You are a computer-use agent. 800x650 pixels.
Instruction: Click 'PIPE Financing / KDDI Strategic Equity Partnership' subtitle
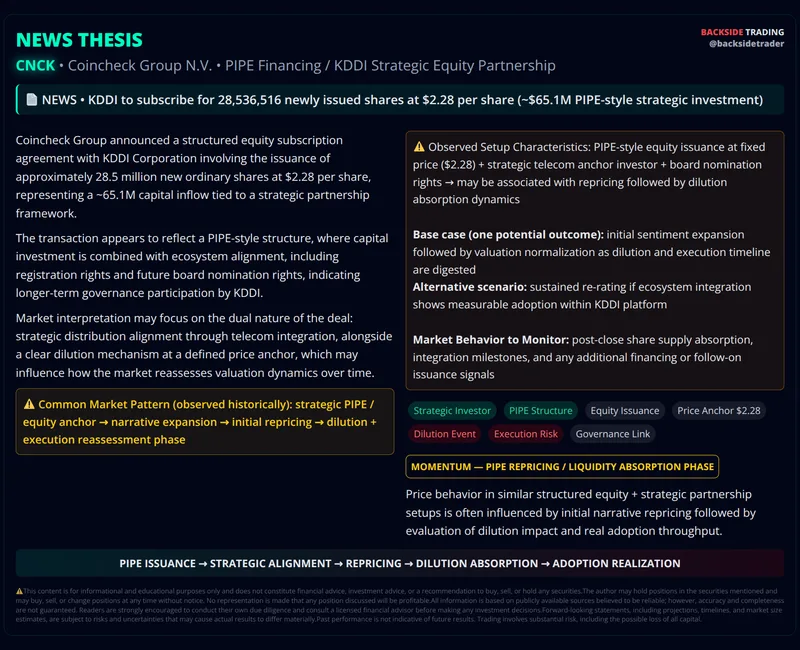[x=390, y=65]
